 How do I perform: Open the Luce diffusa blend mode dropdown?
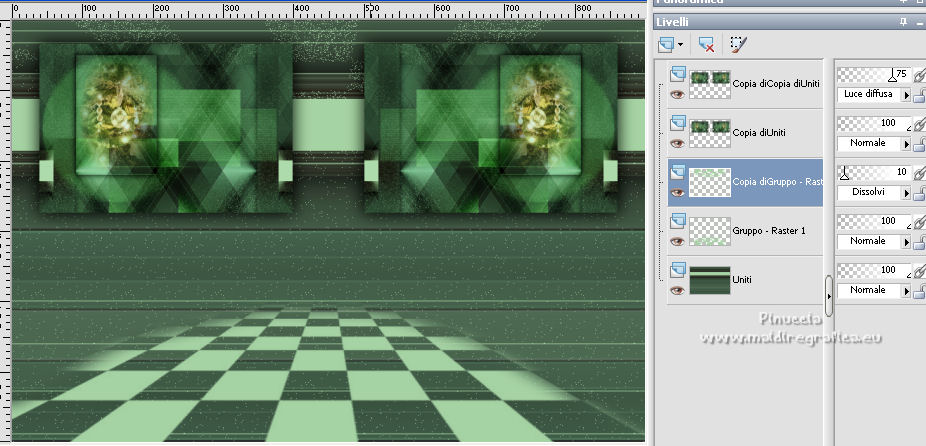906,95
